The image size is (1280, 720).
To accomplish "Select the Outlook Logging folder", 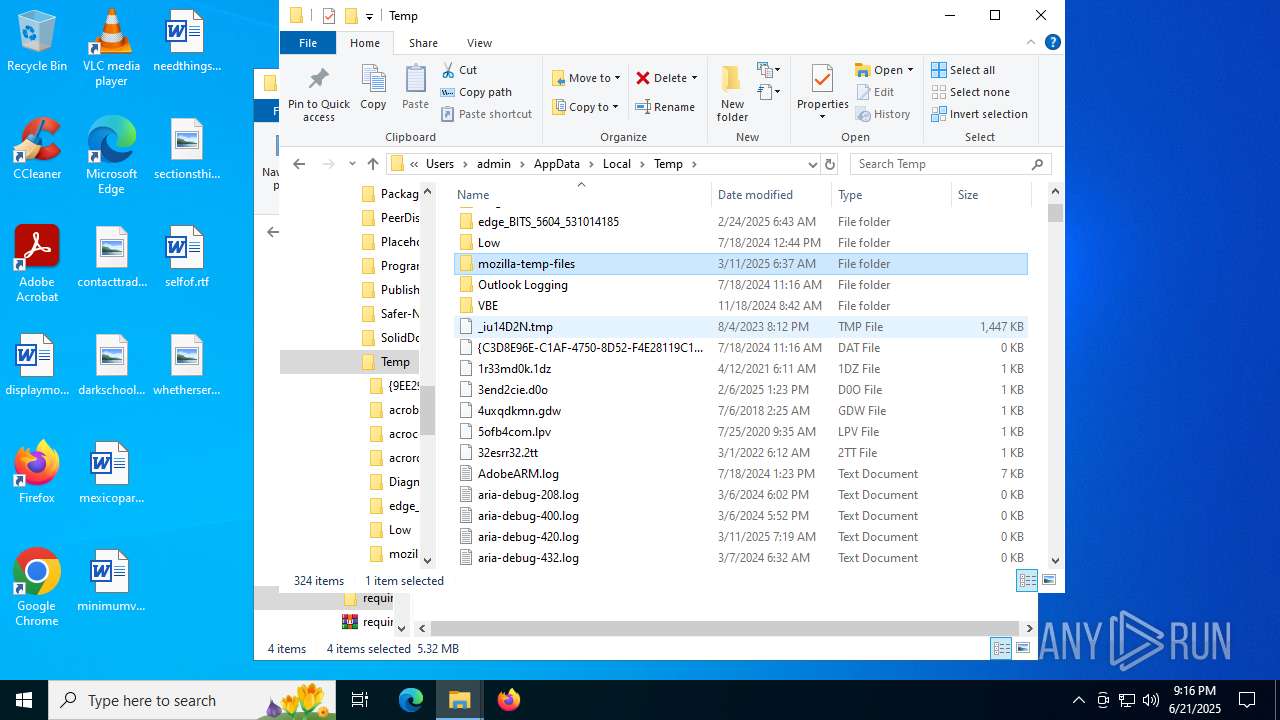I will [x=741, y=285].
